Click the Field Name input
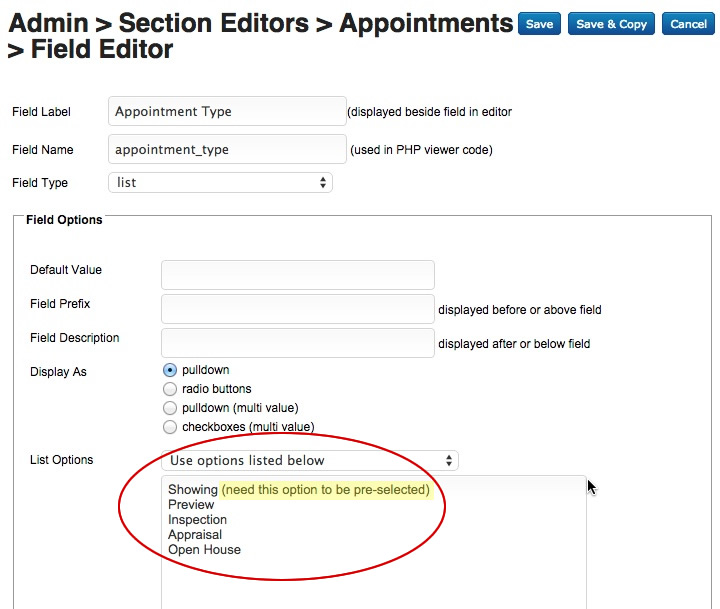The height and width of the screenshot is (609, 720). (x=226, y=150)
